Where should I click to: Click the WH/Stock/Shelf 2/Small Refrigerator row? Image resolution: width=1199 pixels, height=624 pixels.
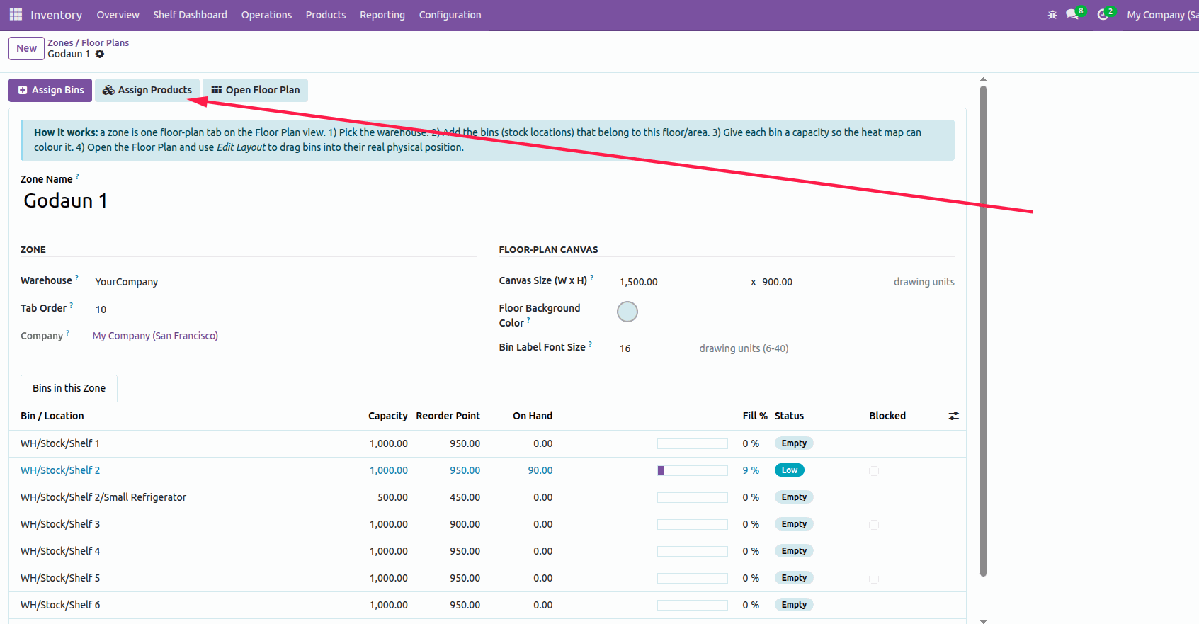click(x=487, y=498)
